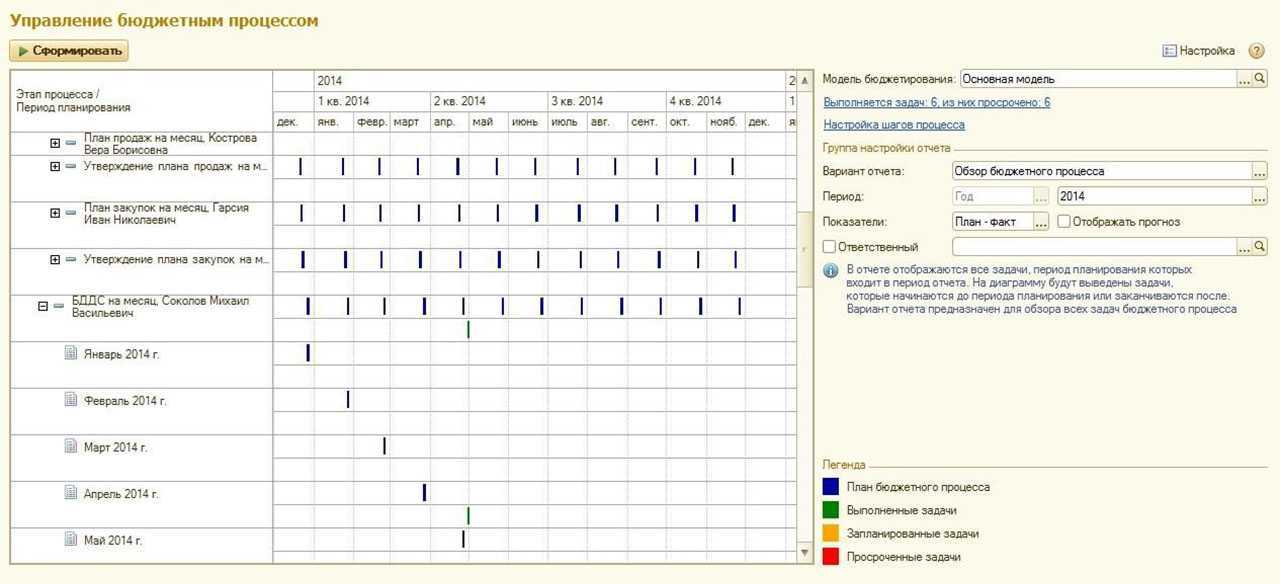Open the Настройка шагов процесса link
1280x584 pixels.
(894, 125)
